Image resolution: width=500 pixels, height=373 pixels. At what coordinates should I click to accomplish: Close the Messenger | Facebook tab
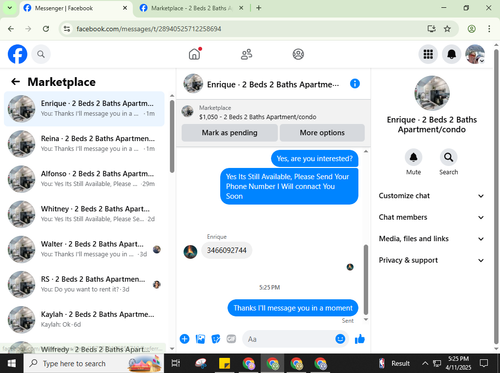[x=125, y=8]
